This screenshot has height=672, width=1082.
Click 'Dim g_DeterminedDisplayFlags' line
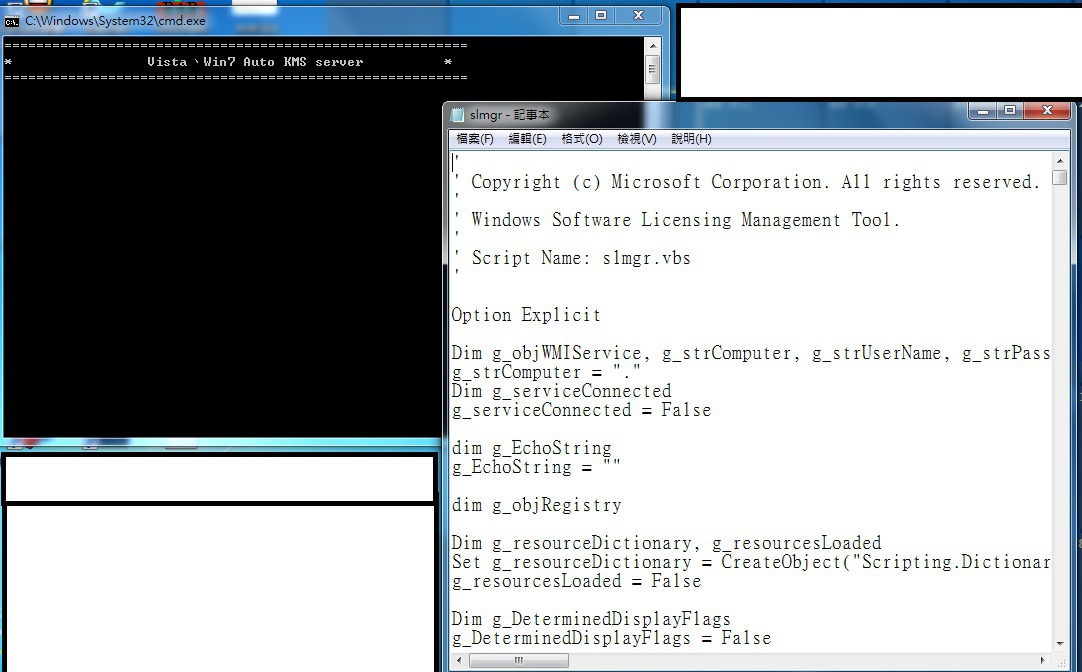coord(591,620)
